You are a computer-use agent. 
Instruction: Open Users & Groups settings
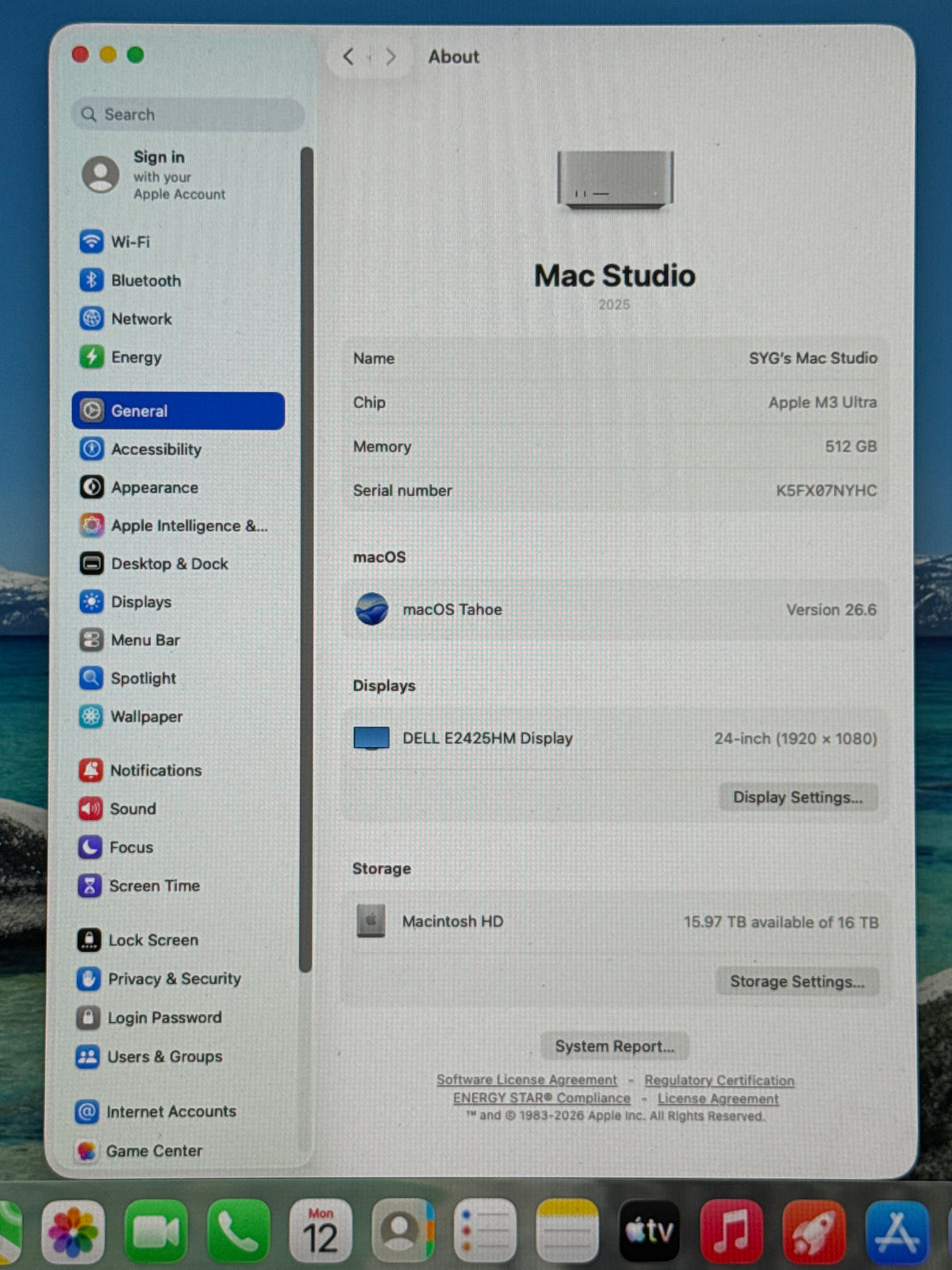click(149, 1056)
